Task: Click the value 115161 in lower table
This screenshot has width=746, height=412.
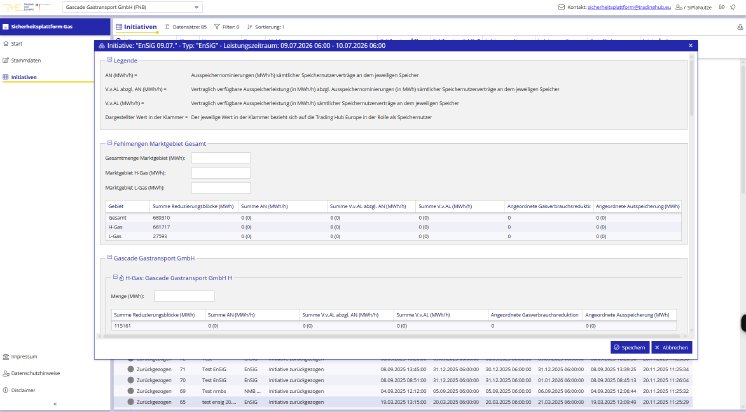Action: 122,326
